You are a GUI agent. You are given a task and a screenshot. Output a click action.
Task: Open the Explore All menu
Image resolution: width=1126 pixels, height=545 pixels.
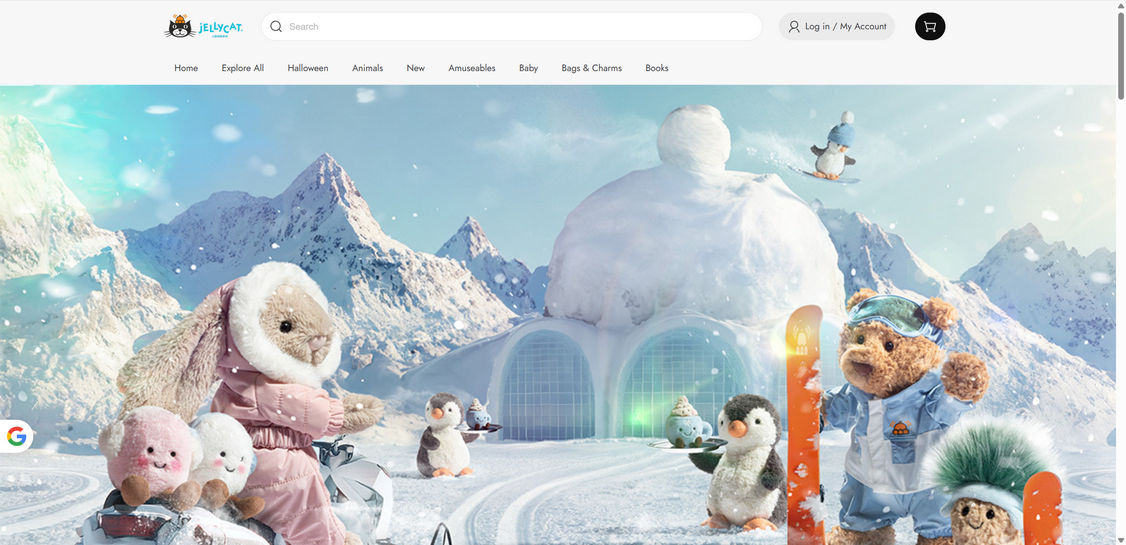coord(243,68)
